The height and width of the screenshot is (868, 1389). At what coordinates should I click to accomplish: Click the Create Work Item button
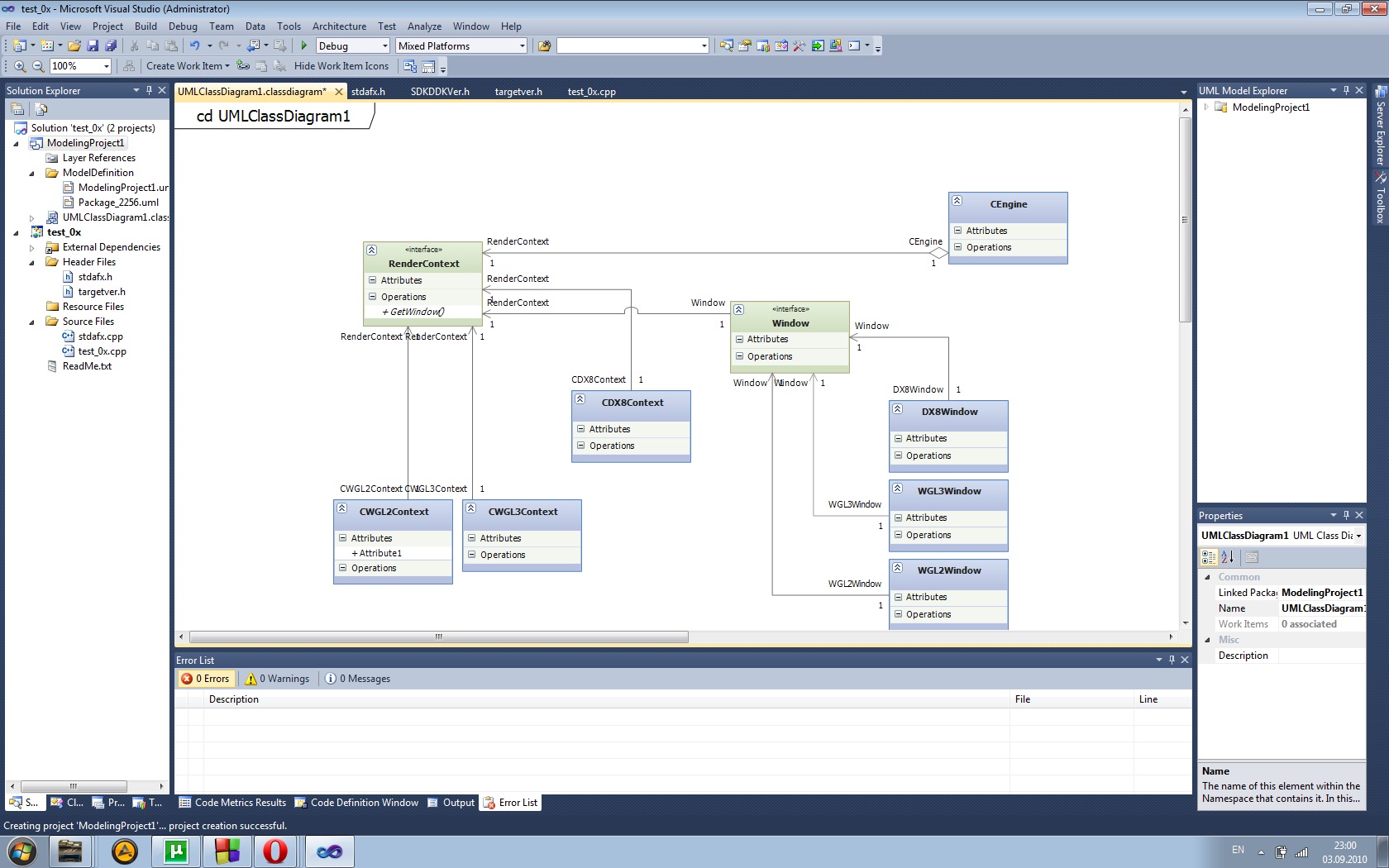pos(184,66)
